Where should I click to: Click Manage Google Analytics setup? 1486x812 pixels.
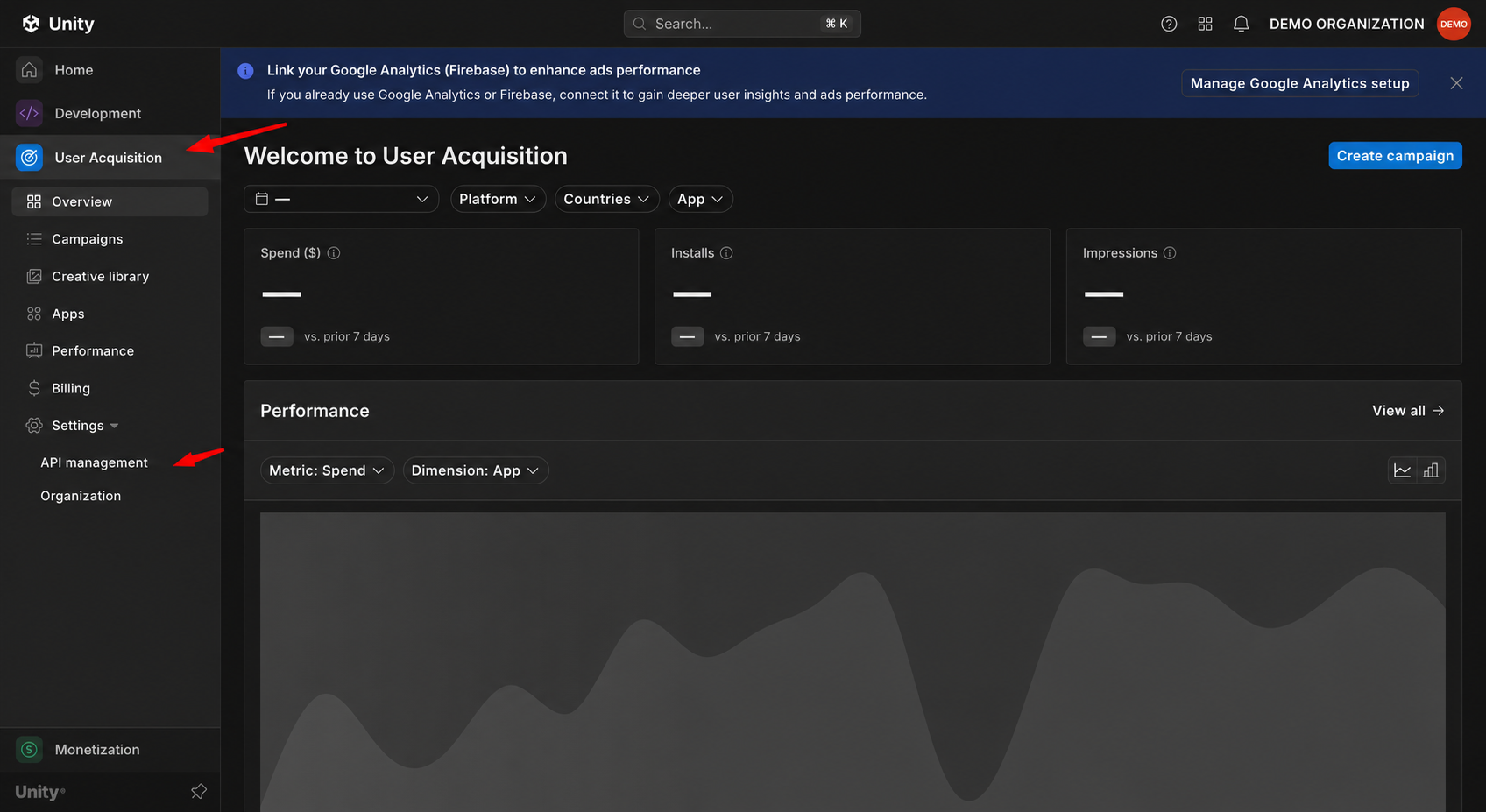click(1299, 83)
